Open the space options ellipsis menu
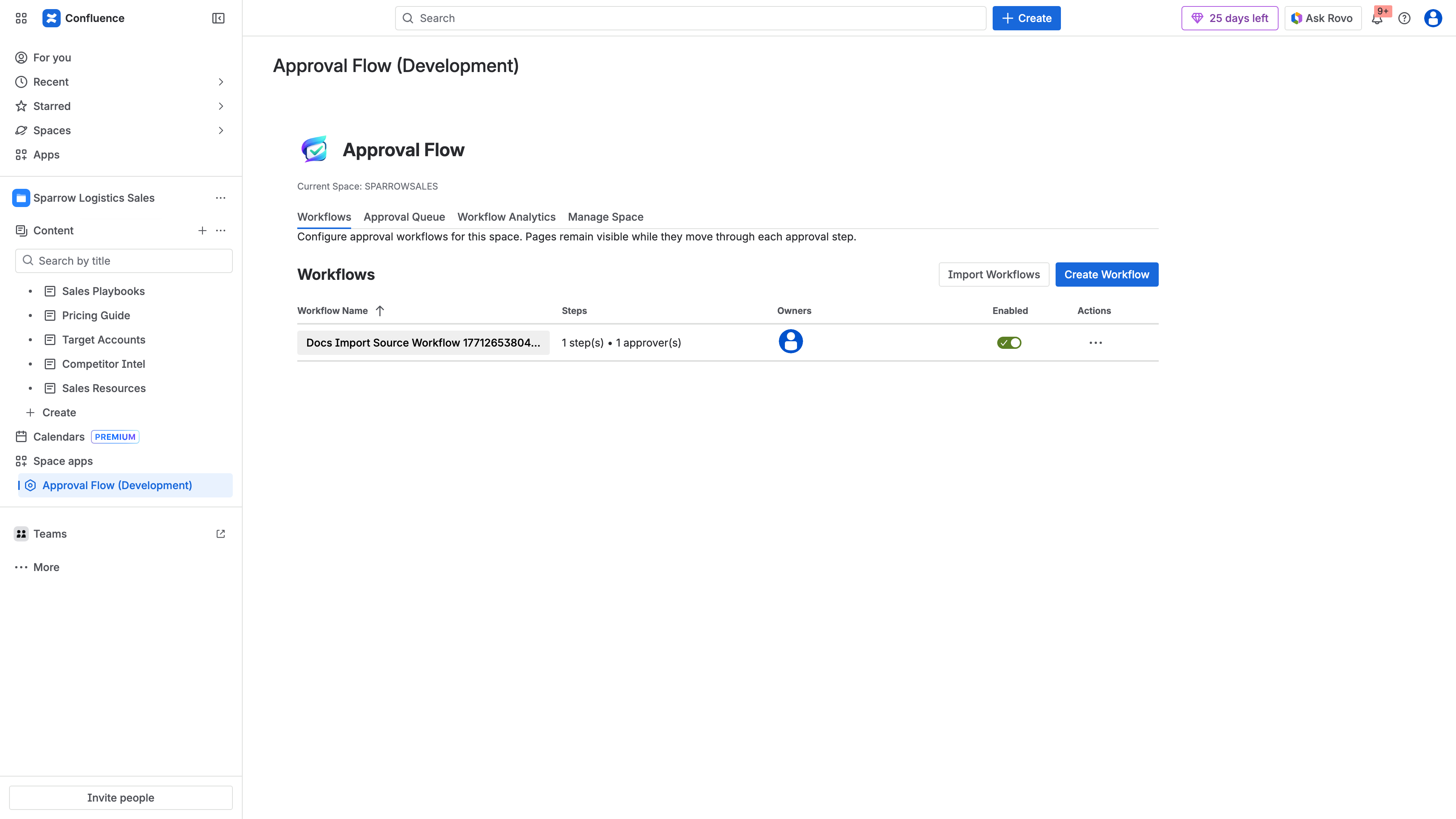This screenshot has width=1456, height=819. coord(220,198)
